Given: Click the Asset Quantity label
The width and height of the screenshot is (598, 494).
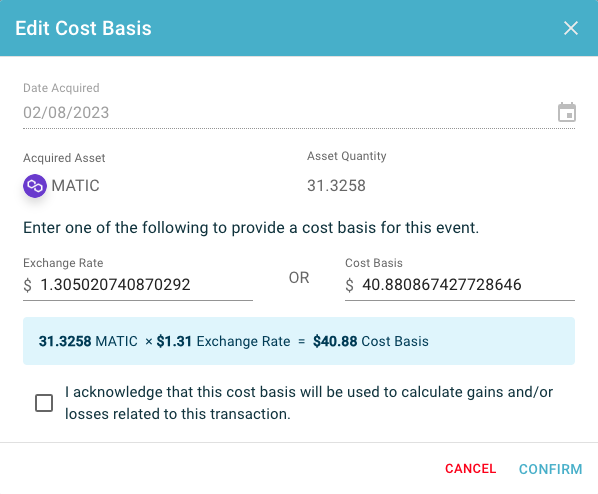Looking at the screenshot, I should [347, 156].
